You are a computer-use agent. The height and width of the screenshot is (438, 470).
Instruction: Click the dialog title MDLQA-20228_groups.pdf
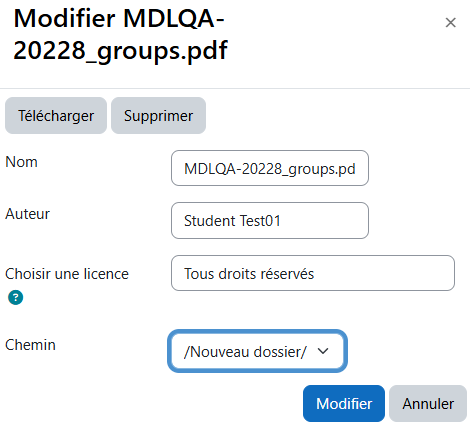coord(120,34)
